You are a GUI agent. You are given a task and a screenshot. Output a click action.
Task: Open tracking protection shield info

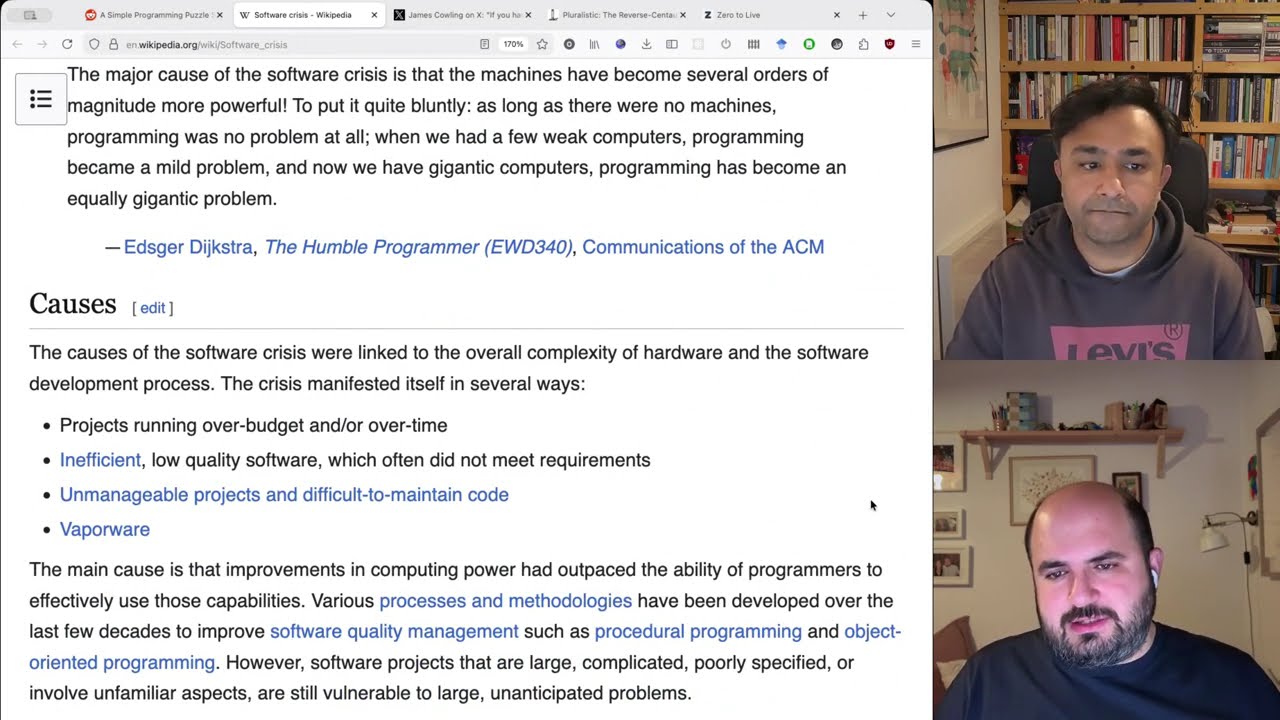click(94, 44)
